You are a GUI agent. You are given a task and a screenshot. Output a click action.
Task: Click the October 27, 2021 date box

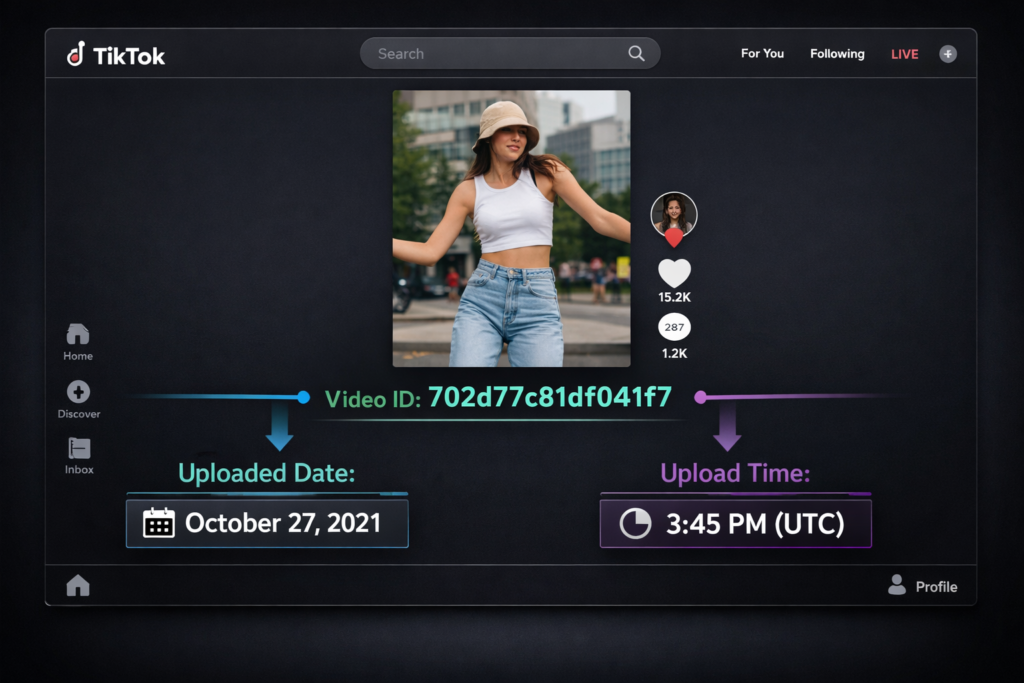click(267, 523)
